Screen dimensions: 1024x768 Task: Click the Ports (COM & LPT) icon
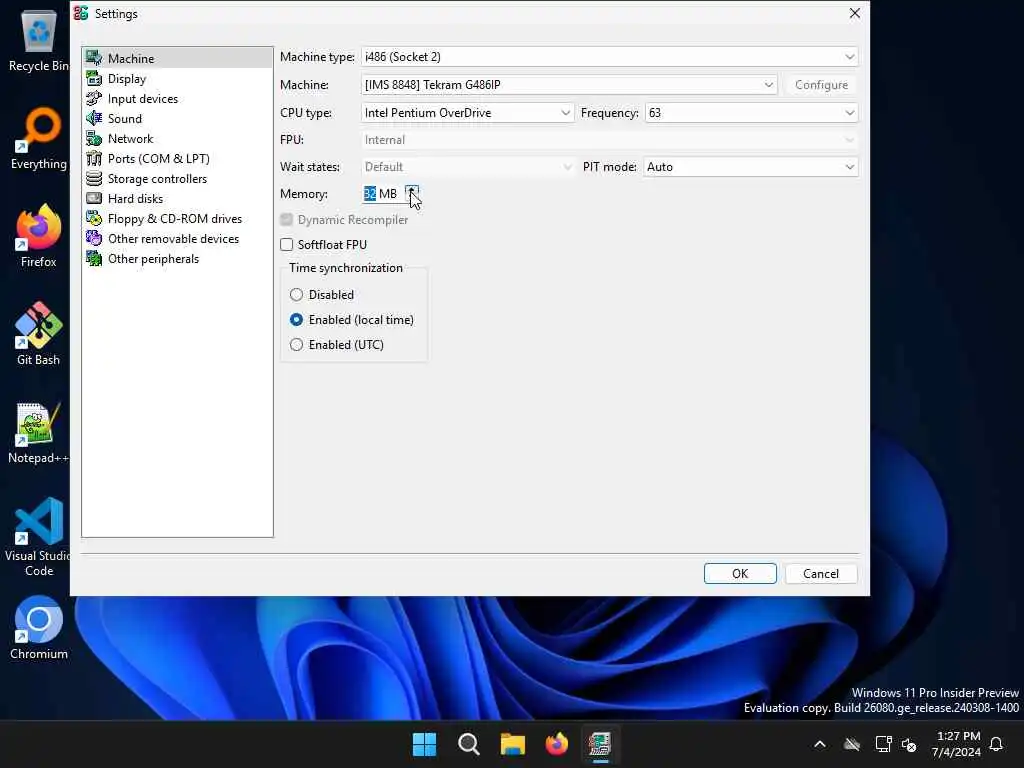tap(94, 159)
